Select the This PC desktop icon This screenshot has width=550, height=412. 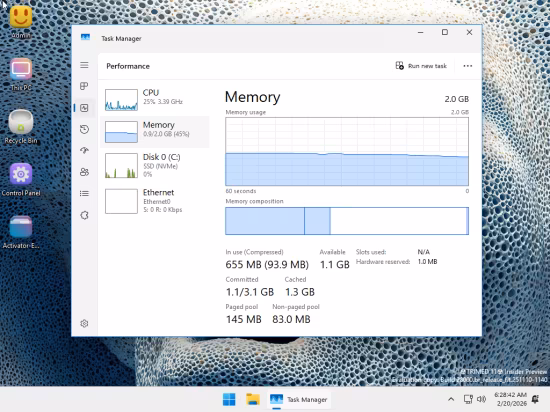(21, 75)
